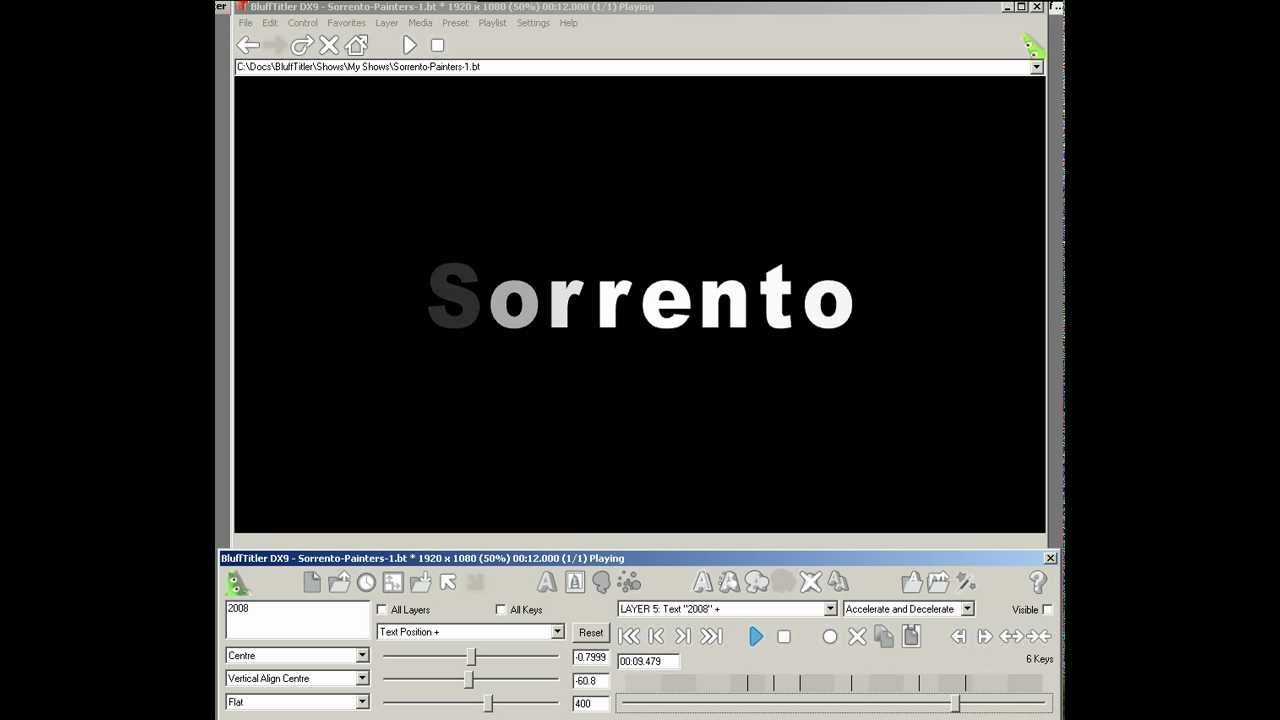Open the File menu

tap(245, 23)
